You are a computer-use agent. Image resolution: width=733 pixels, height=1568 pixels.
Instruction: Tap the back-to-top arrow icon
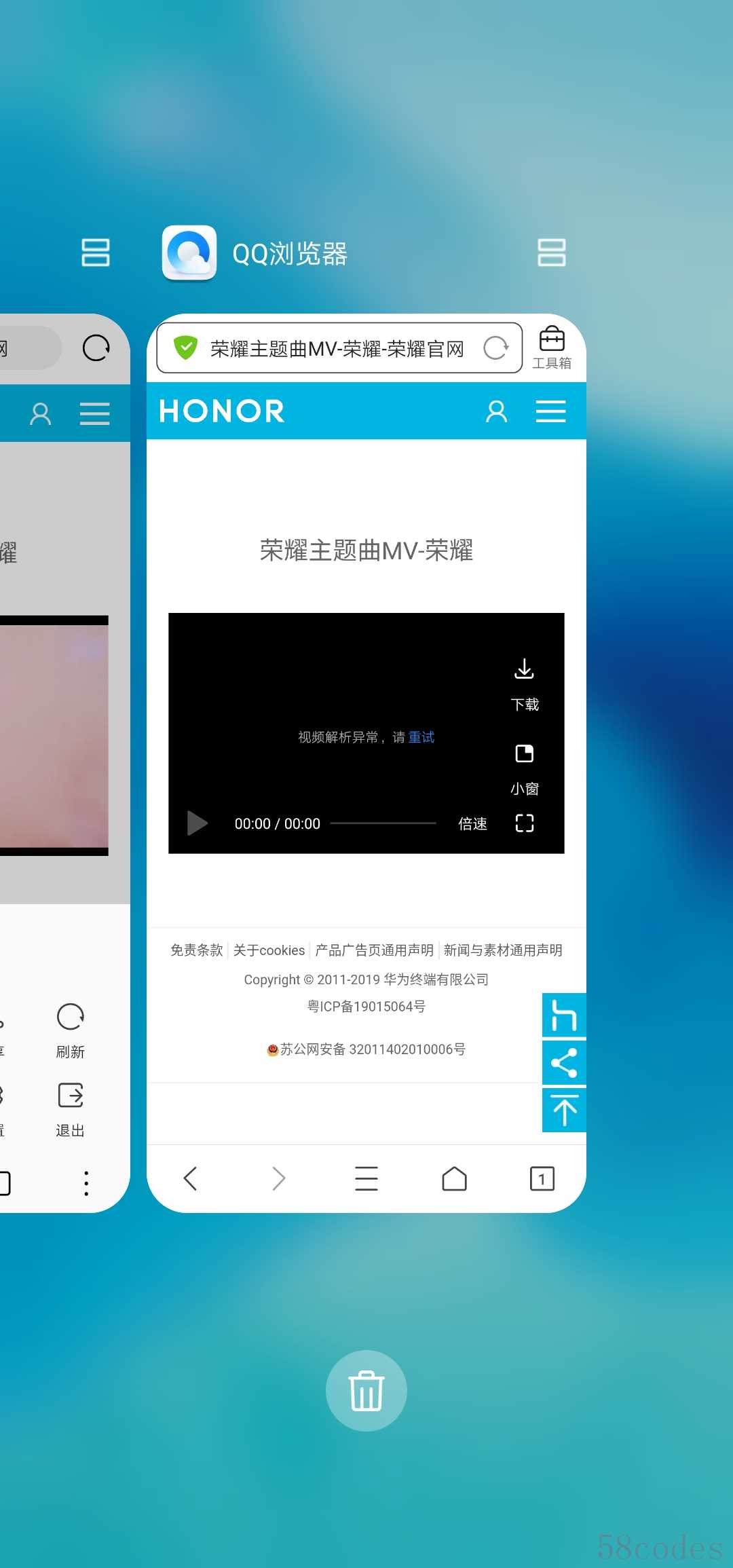pyautogui.click(x=564, y=1110)
